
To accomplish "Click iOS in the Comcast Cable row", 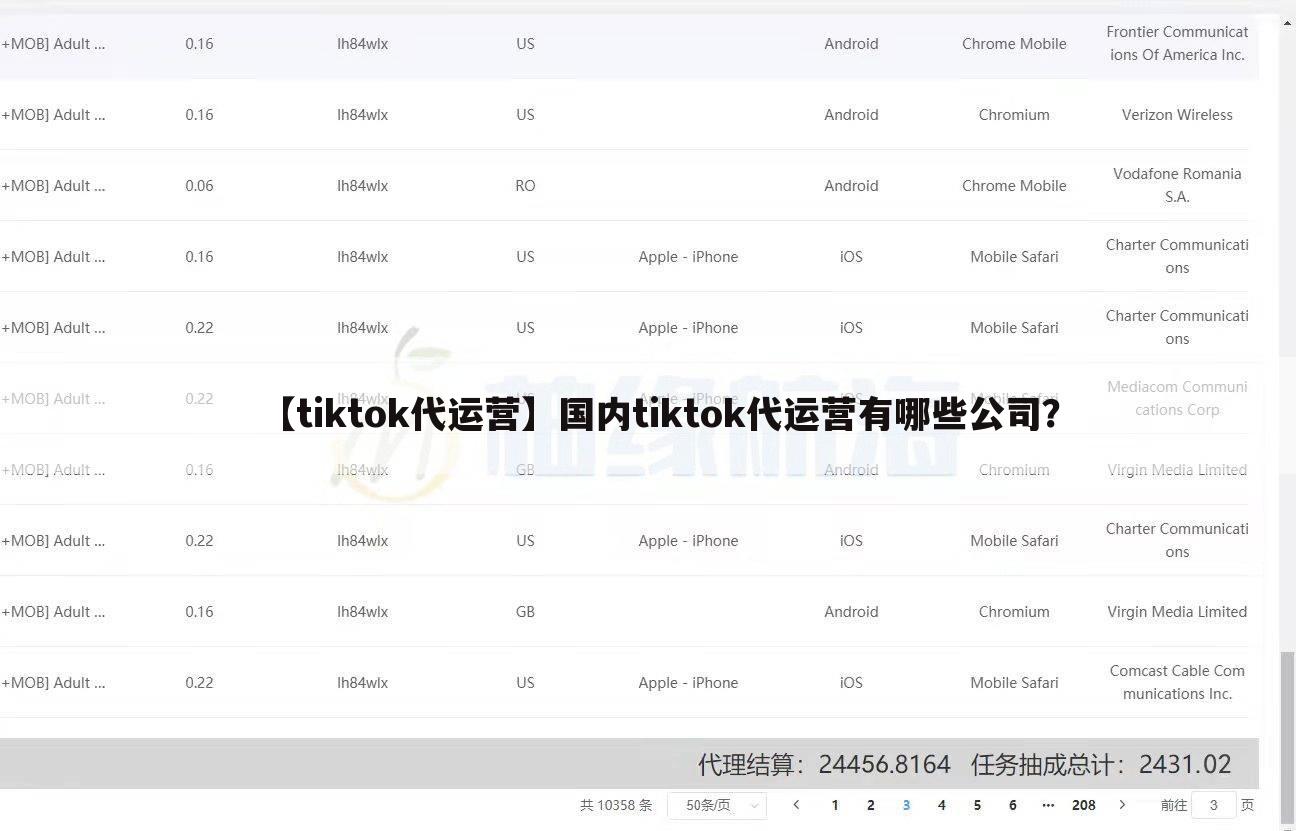I will click(851, 682).
